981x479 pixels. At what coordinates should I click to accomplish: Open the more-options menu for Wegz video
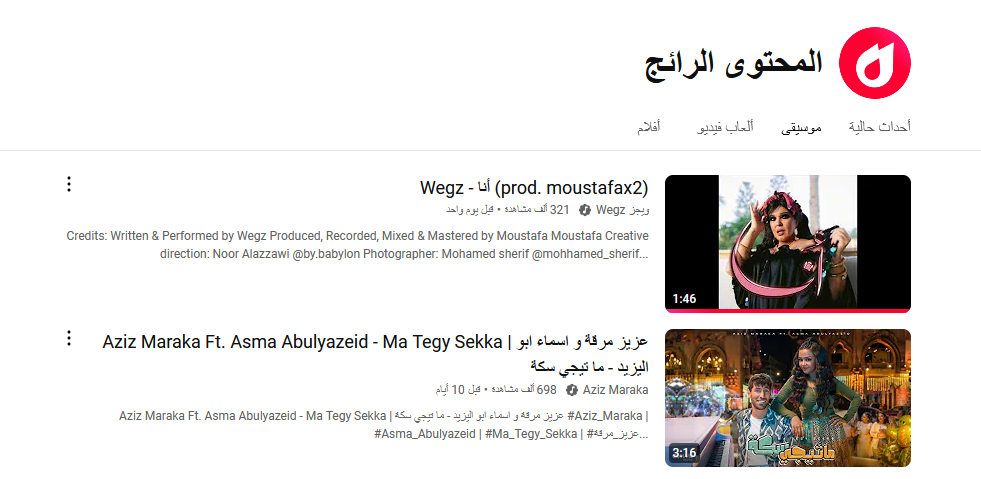[69, 184]
